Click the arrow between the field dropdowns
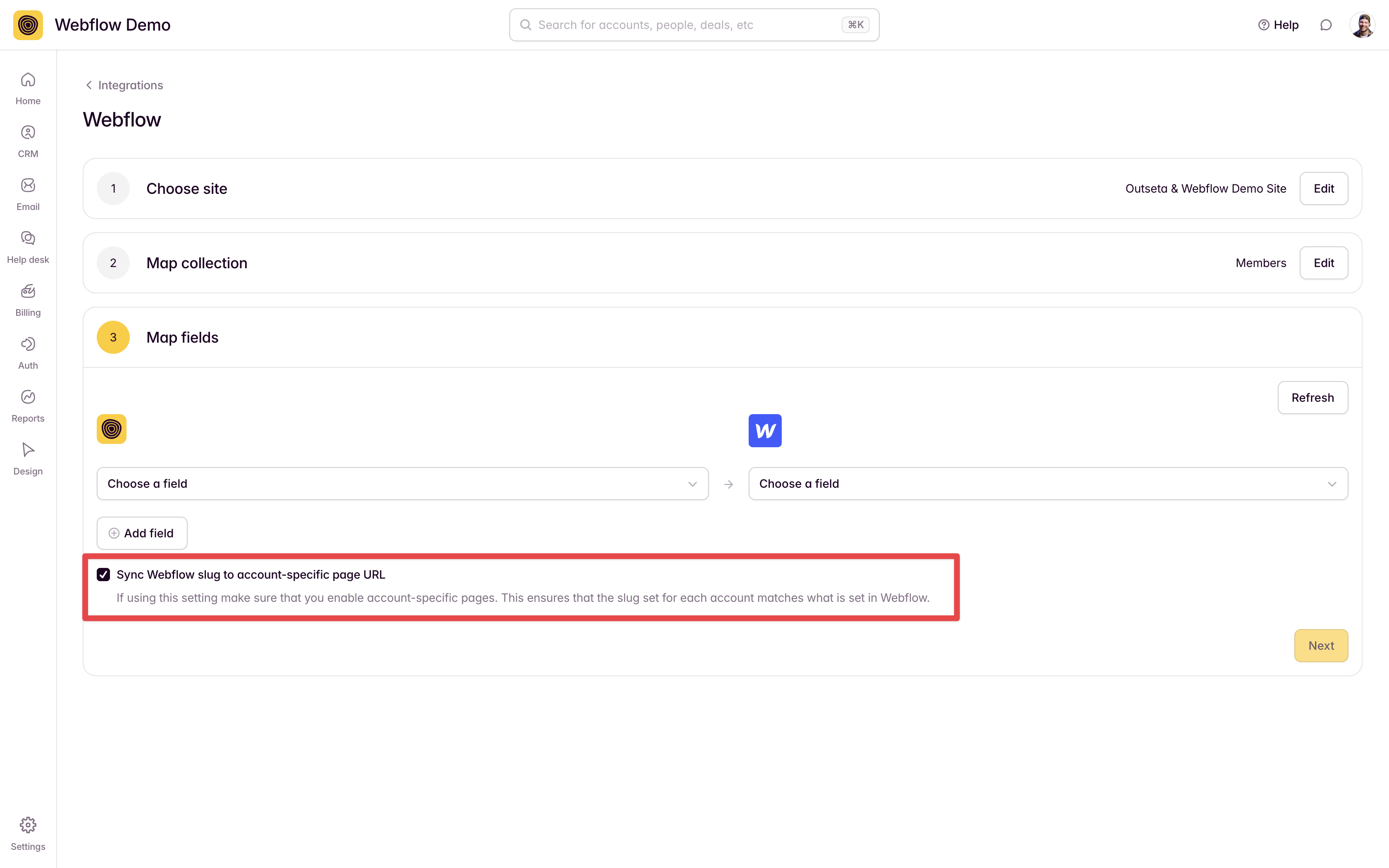Screen dimensions: 1389x868 tap(728, 484)
